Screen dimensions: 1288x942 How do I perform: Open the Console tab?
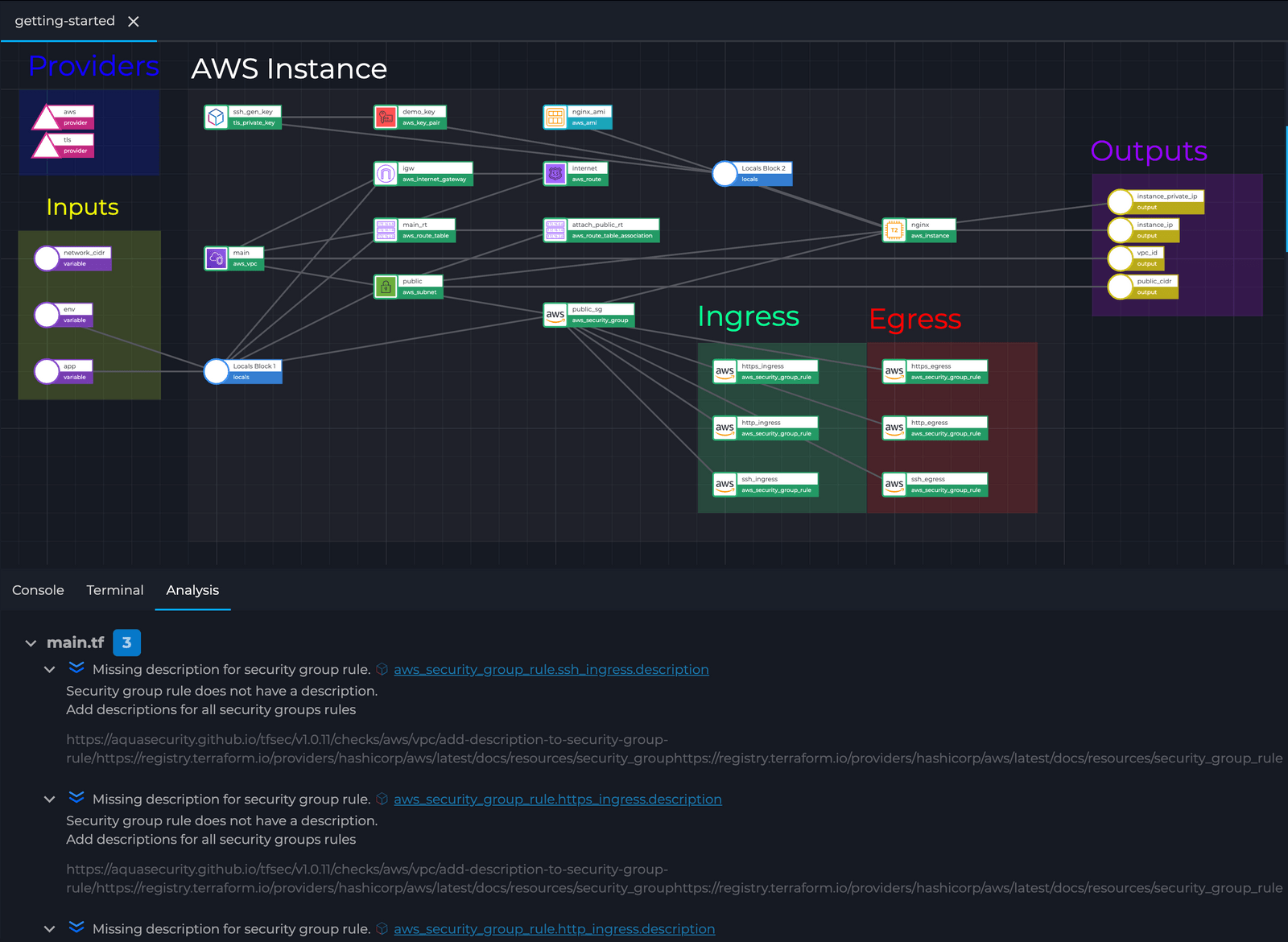point(38,590)
